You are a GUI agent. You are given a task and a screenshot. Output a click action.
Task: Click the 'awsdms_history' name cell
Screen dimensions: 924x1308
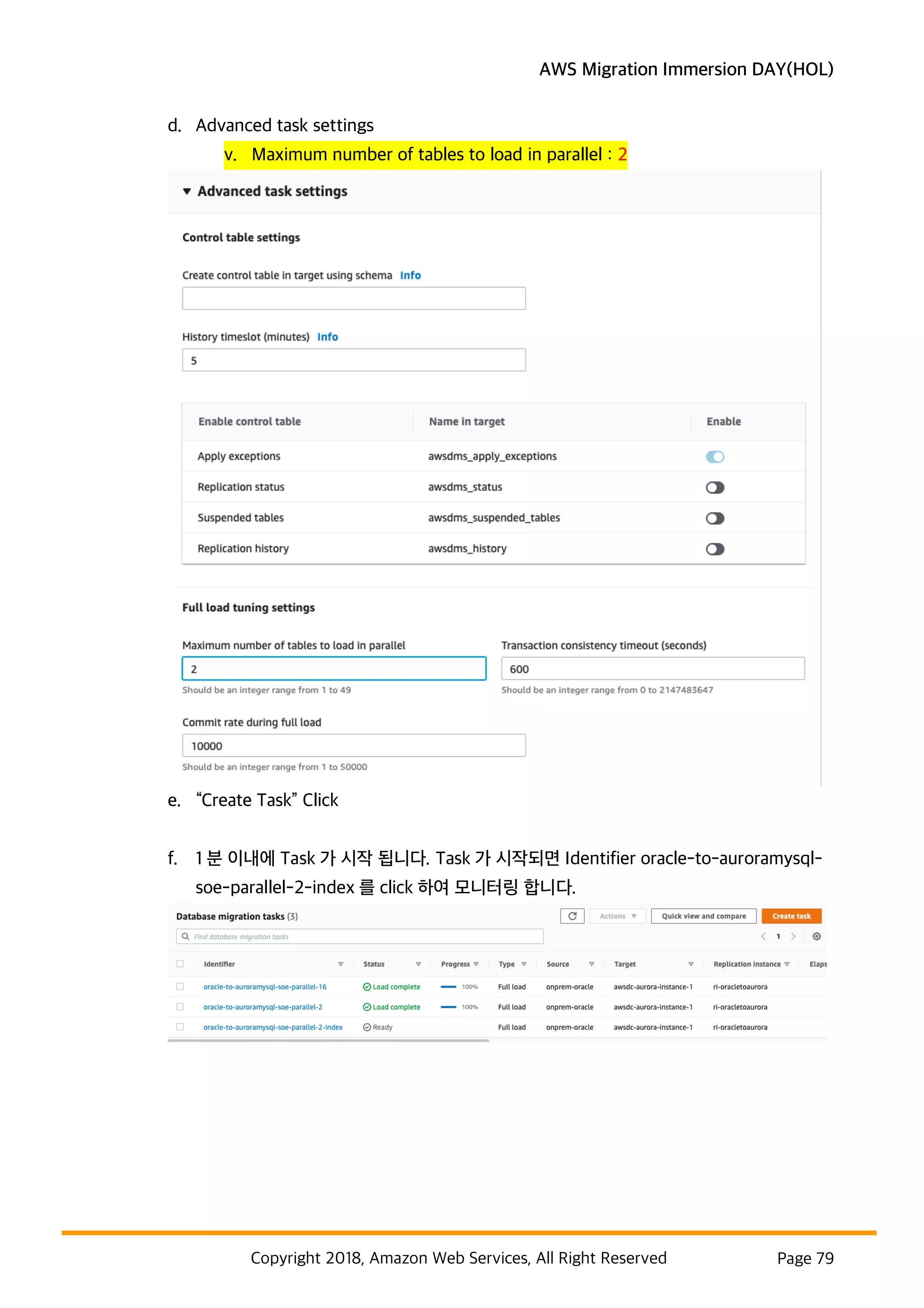coord(467,548)
